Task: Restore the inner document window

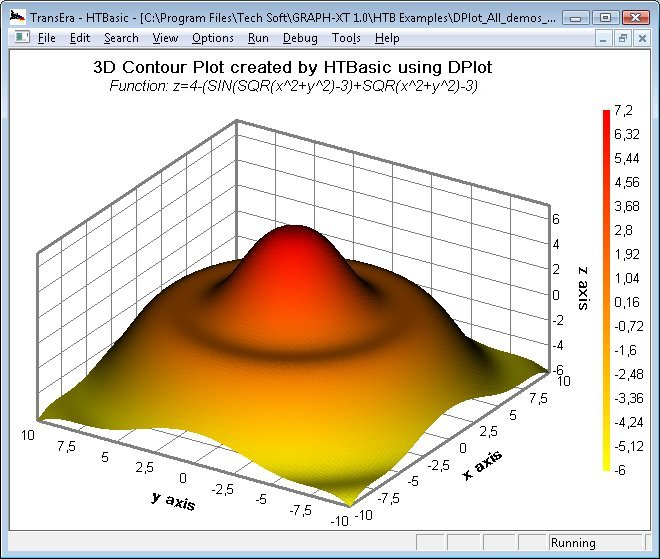Action: [623, 39]
